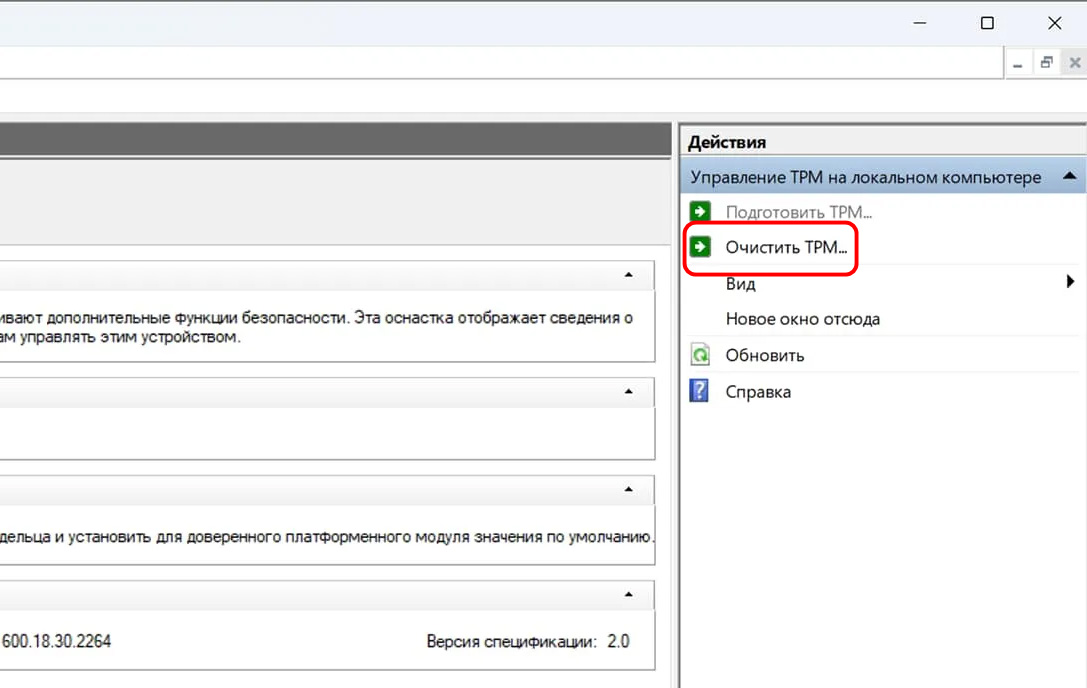The image size is (1087, 688).
Task: Click version number 600.18.30.2264
Action: tap(56, 642)
